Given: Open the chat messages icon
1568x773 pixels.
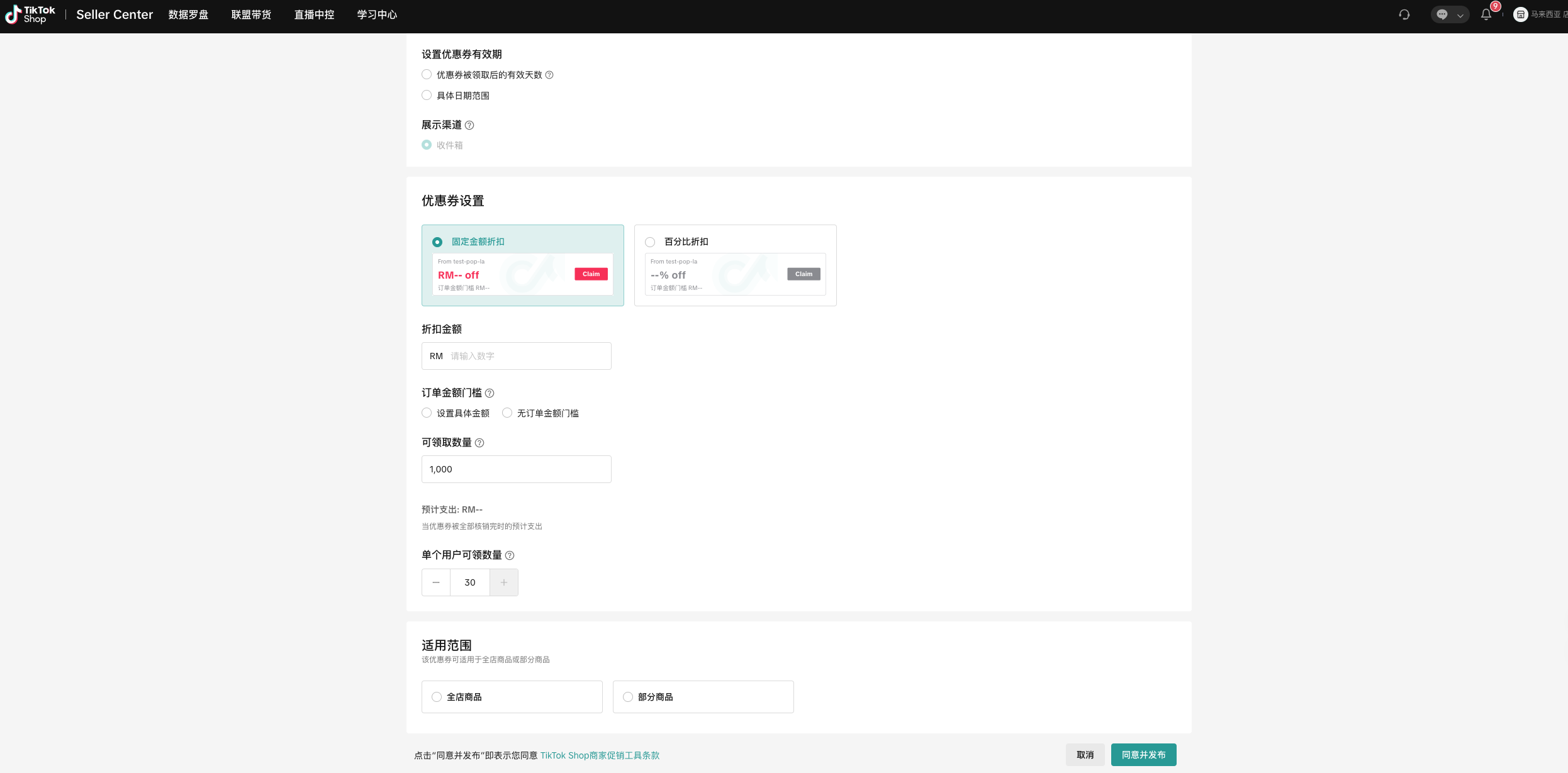Looking at the screenshot, I should click(1442, 14).
